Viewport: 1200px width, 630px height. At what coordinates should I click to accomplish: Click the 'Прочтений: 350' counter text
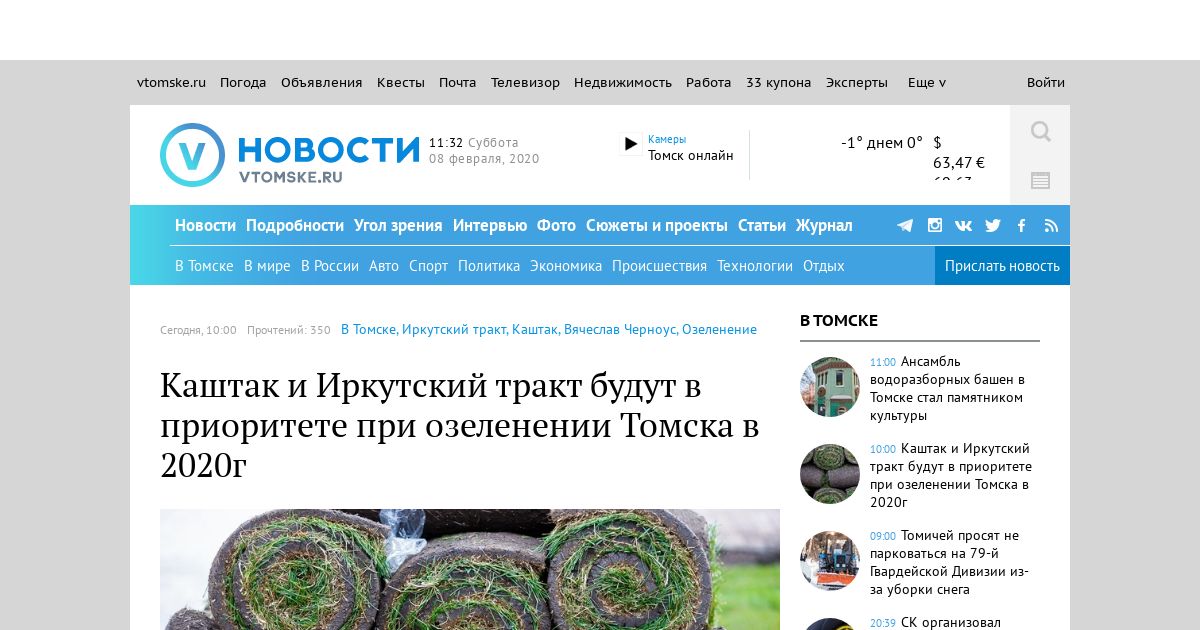point(289,330)
